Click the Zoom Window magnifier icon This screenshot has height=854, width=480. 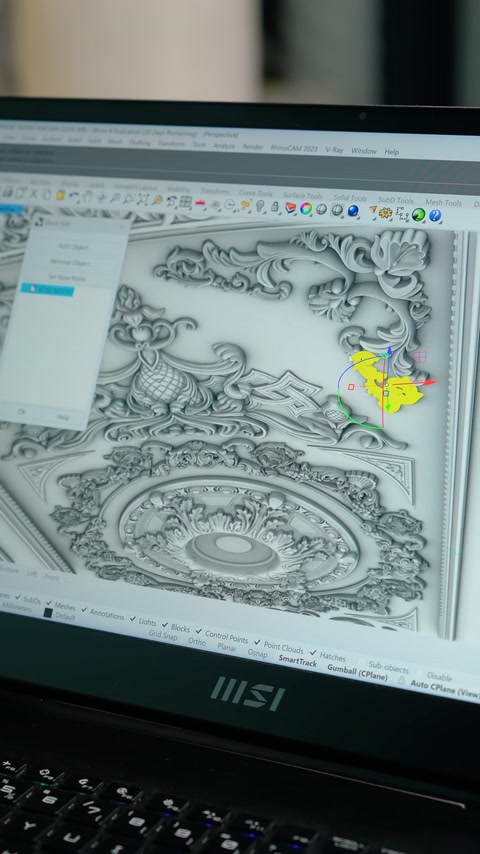[129, 198]
